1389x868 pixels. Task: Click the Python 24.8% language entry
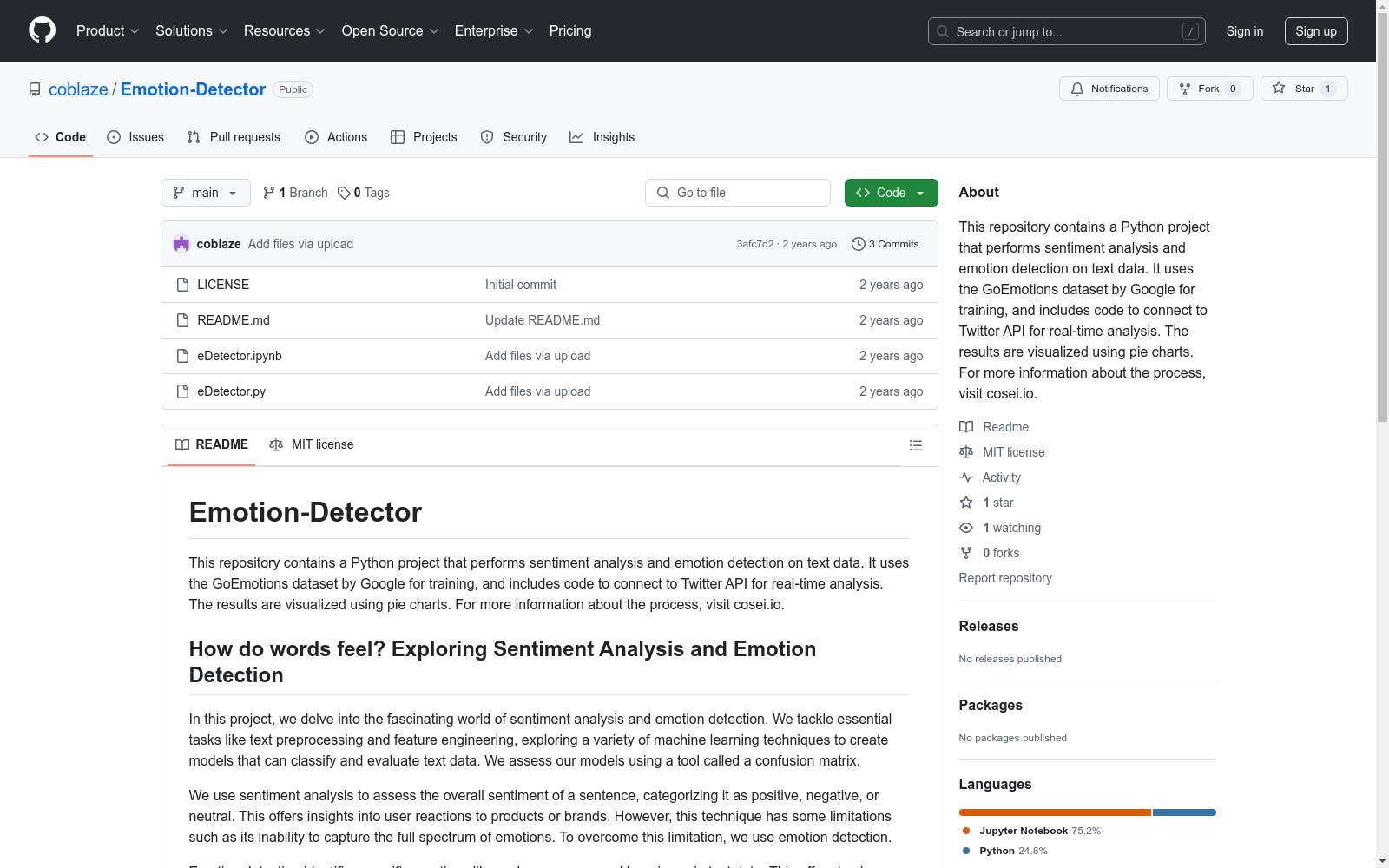(1005, 851)
